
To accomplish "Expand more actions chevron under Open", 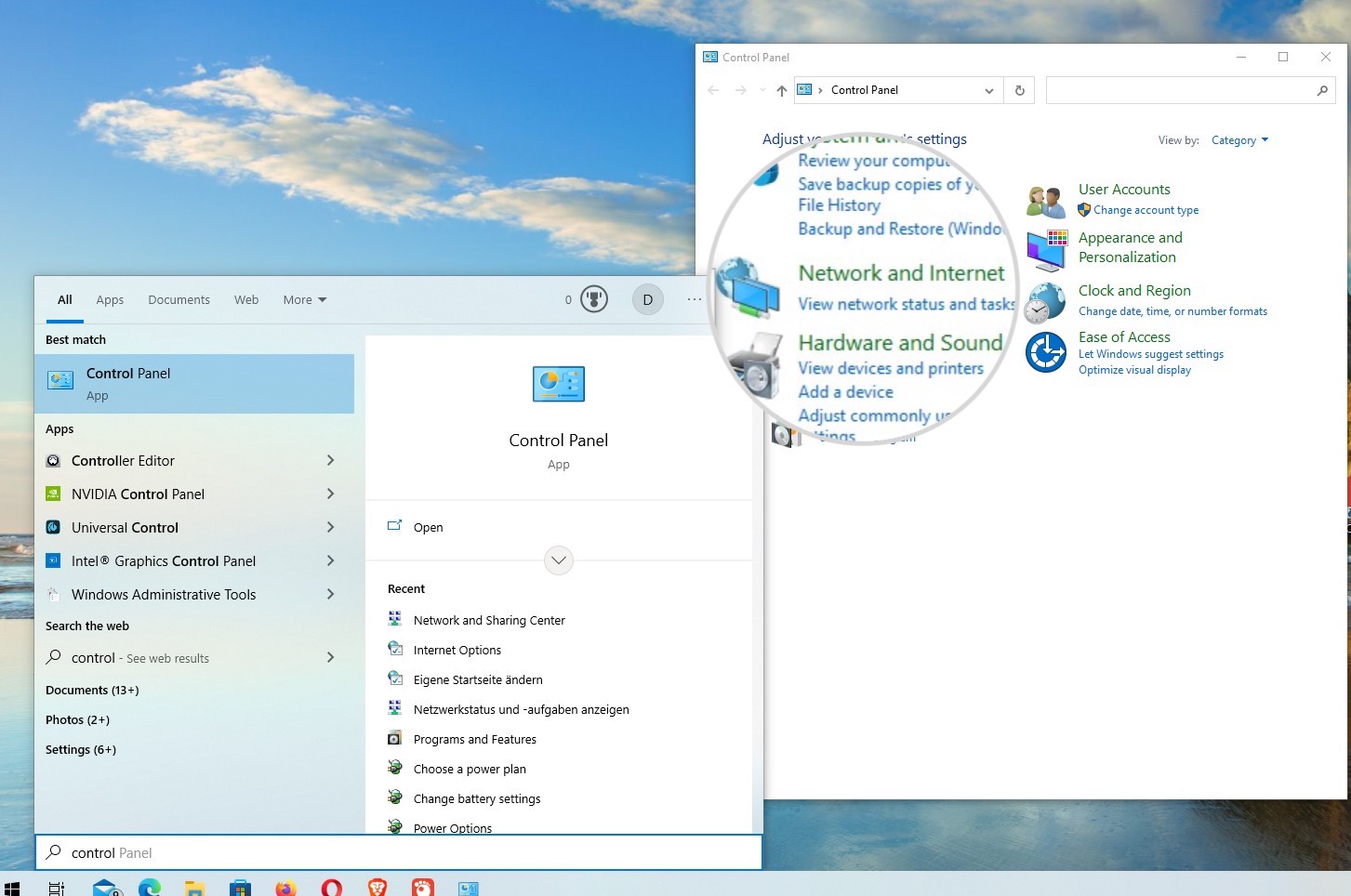I will coord(559,560).
